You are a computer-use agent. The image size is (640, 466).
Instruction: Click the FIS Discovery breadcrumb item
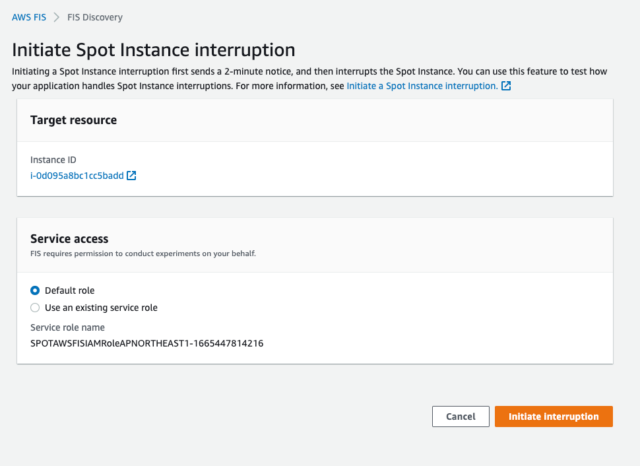tap(95, 17)
